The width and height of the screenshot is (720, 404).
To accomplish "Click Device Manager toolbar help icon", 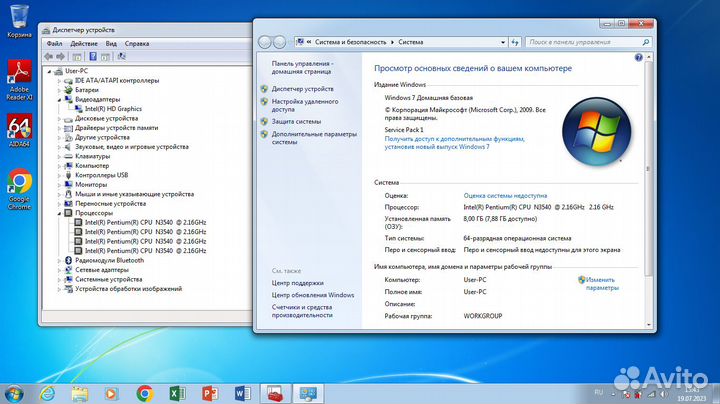I will pyautogui.click(x=93, y=56).
